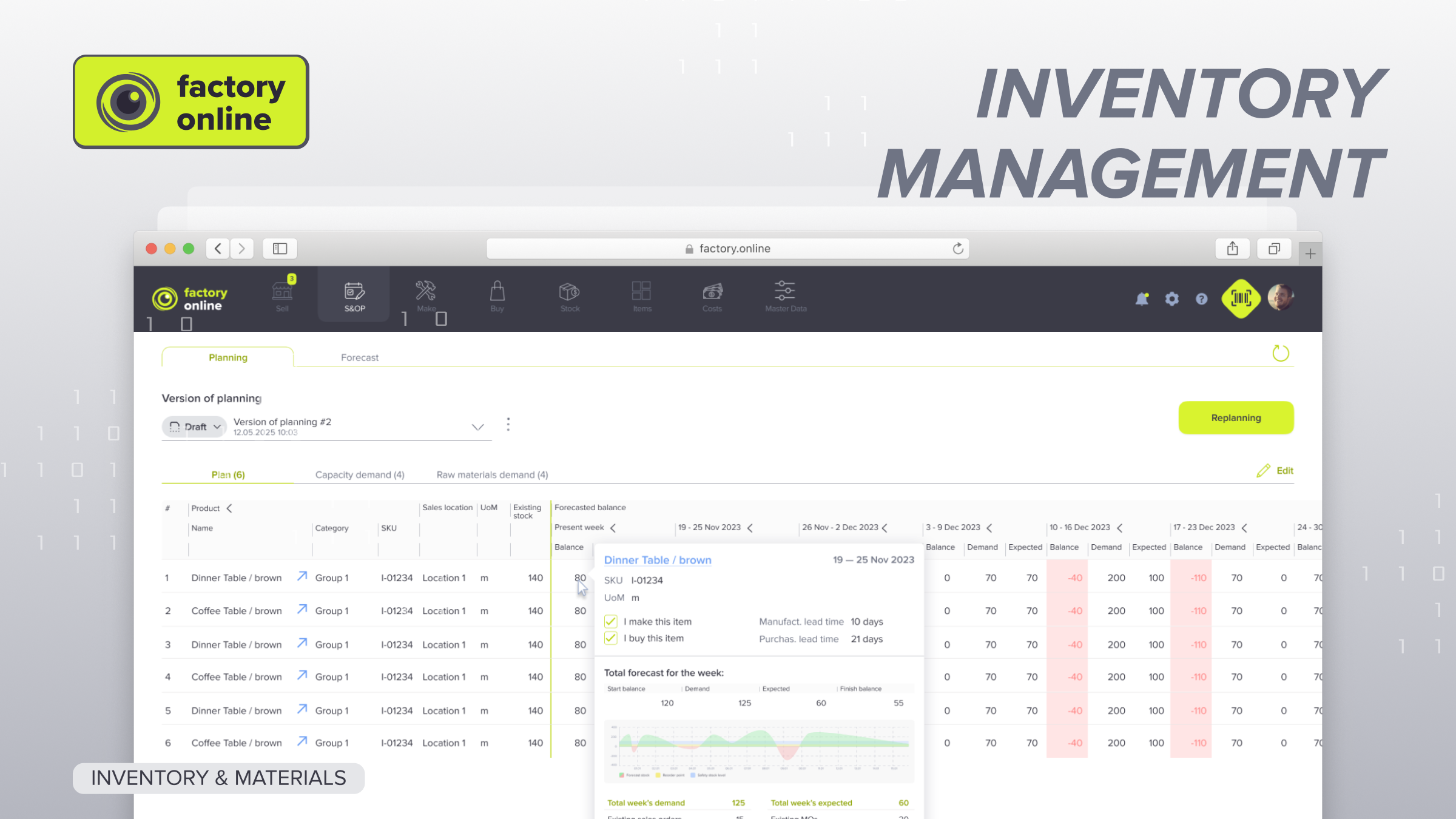Go back with browser back arrow
1456x819 pixels.
[218, 248]
